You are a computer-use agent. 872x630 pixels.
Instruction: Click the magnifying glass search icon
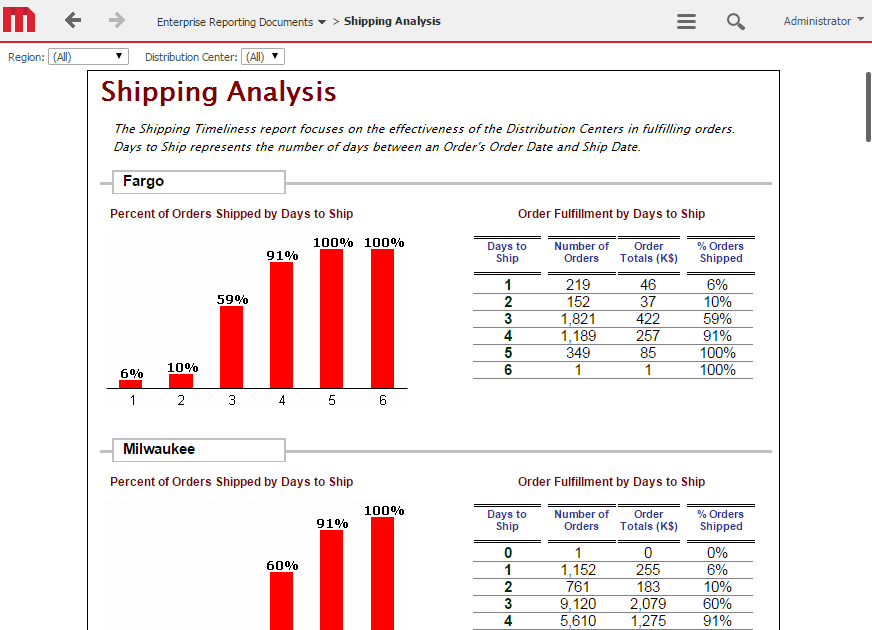point(736,21)
